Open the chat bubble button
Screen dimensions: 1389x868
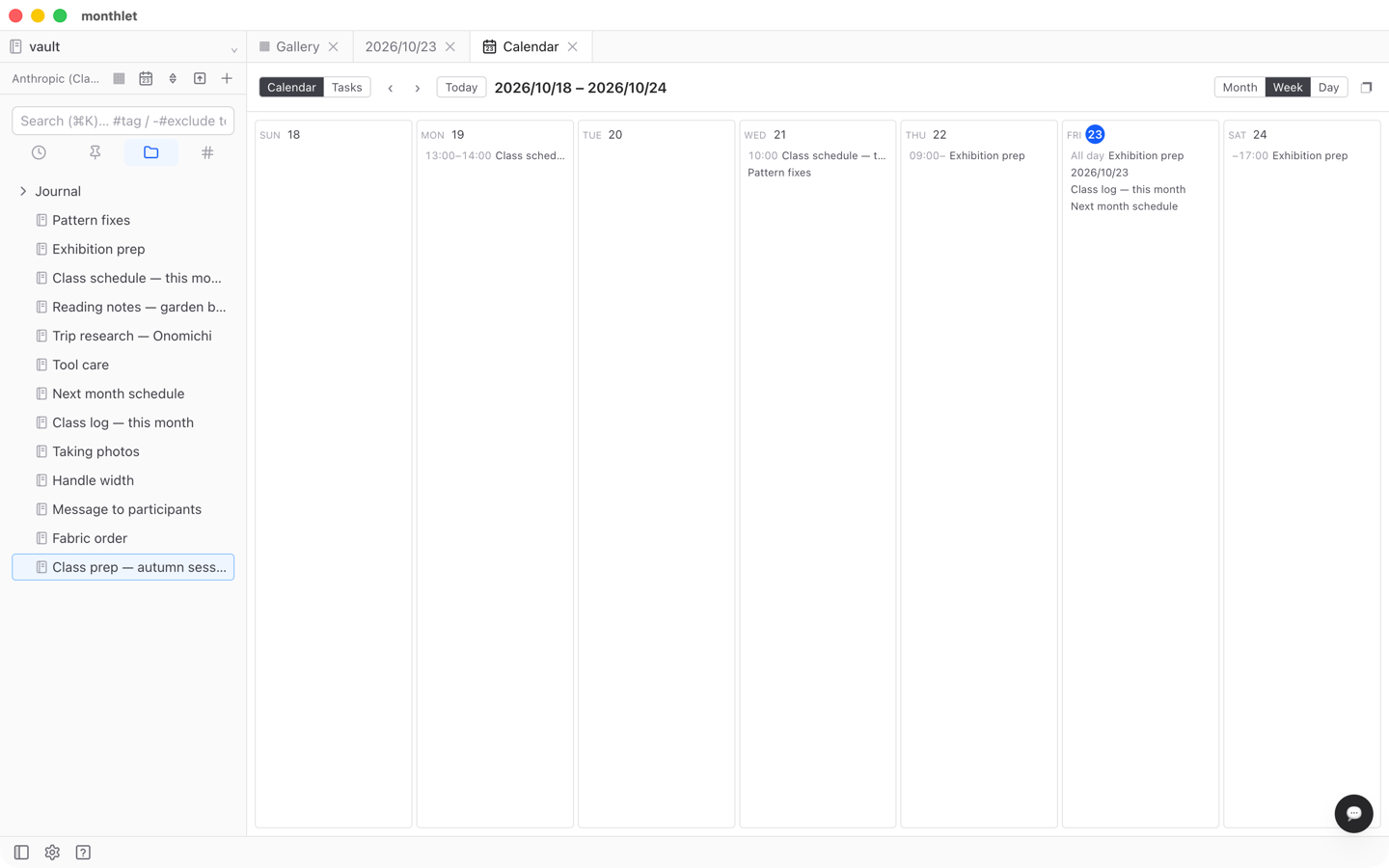tap(1353, 813)
